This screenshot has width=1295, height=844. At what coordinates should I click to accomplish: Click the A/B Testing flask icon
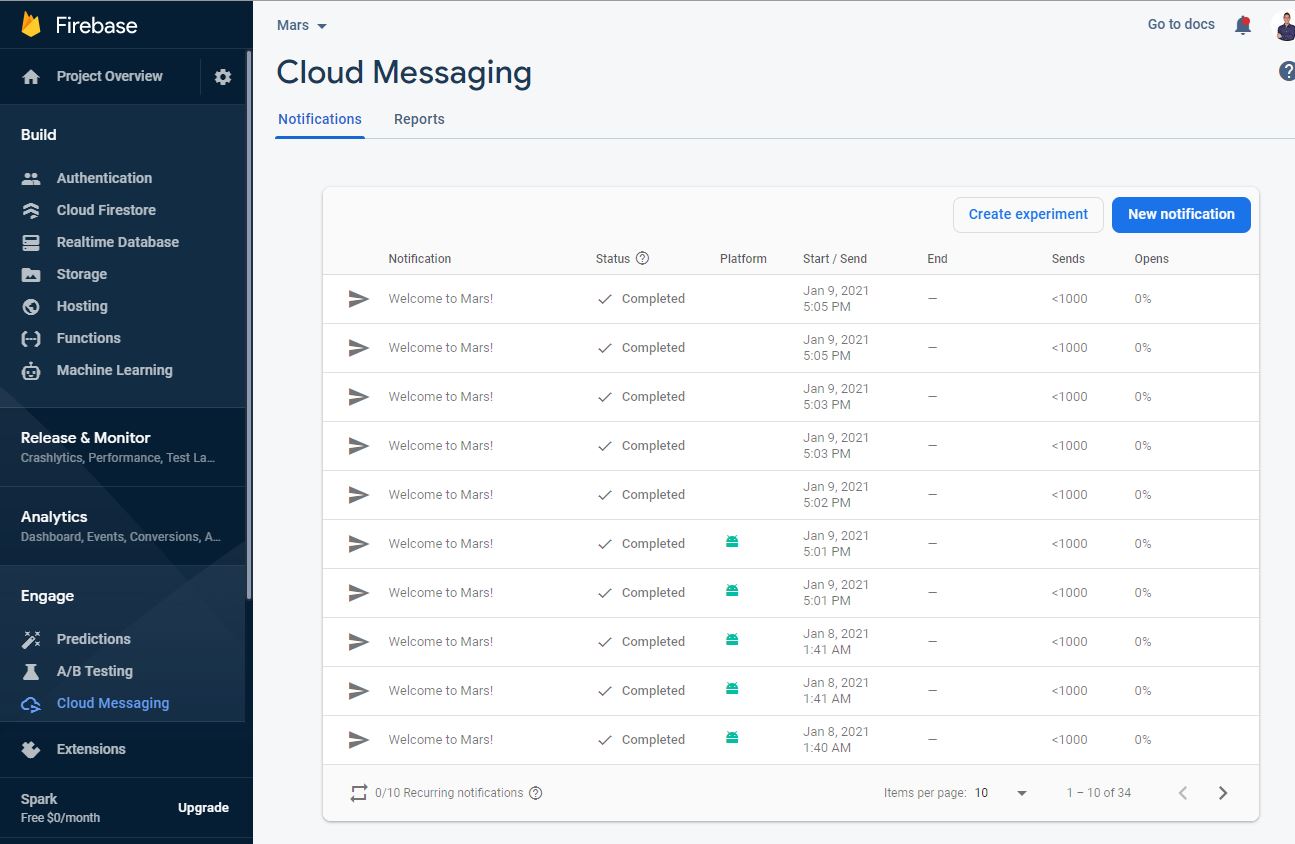pos(31,672)
